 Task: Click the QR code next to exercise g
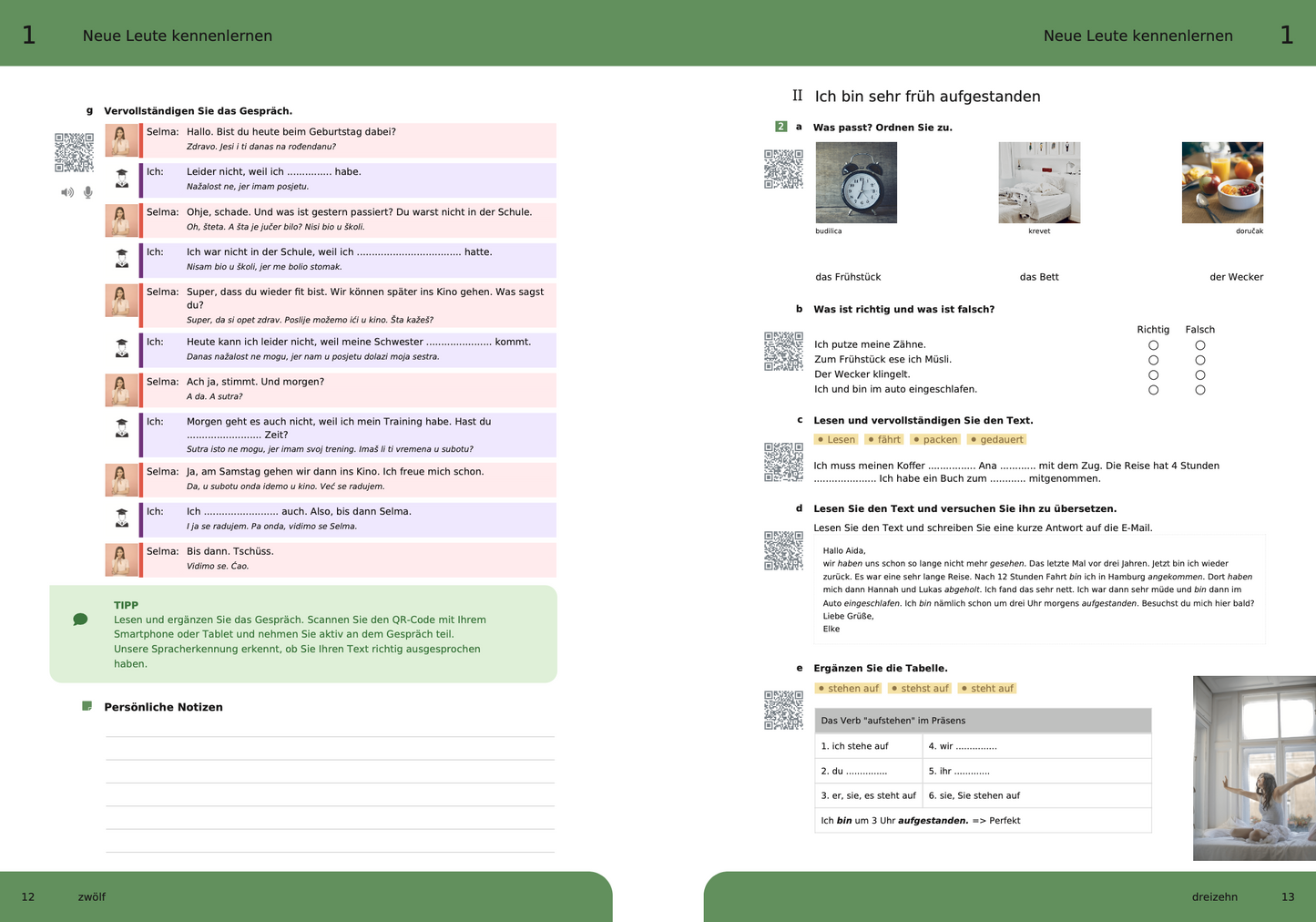pos(74,152)
